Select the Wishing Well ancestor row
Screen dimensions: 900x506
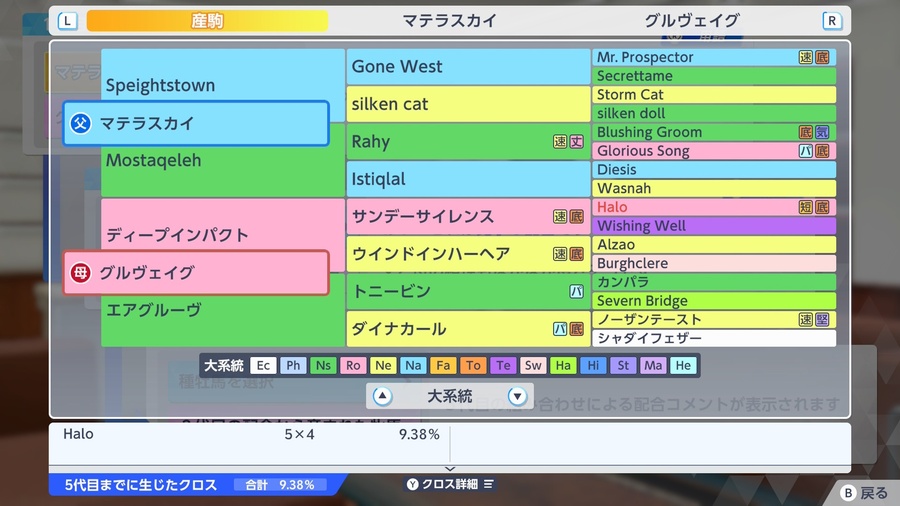[x=714, y=226]
